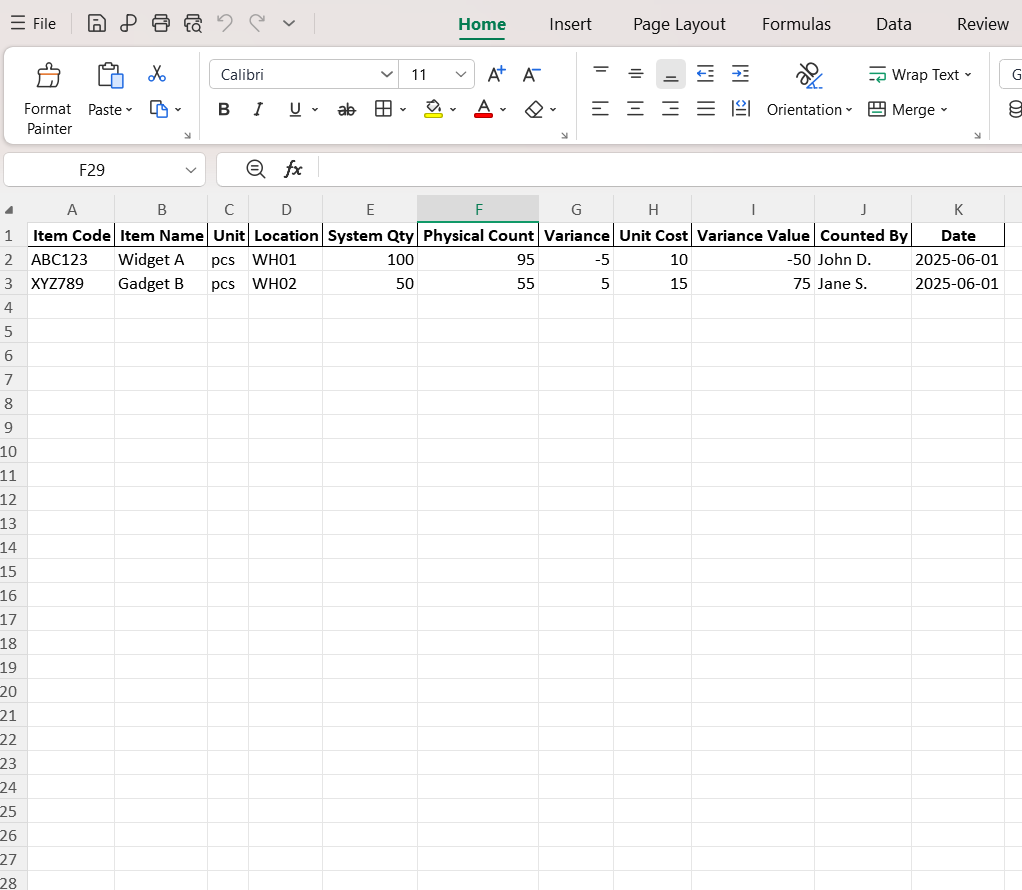Image resolution: width=1022 pixels, height=890 pixels.
Task: Expand quick access toolbar customize arrow
Action: click(x=289, y=23)
